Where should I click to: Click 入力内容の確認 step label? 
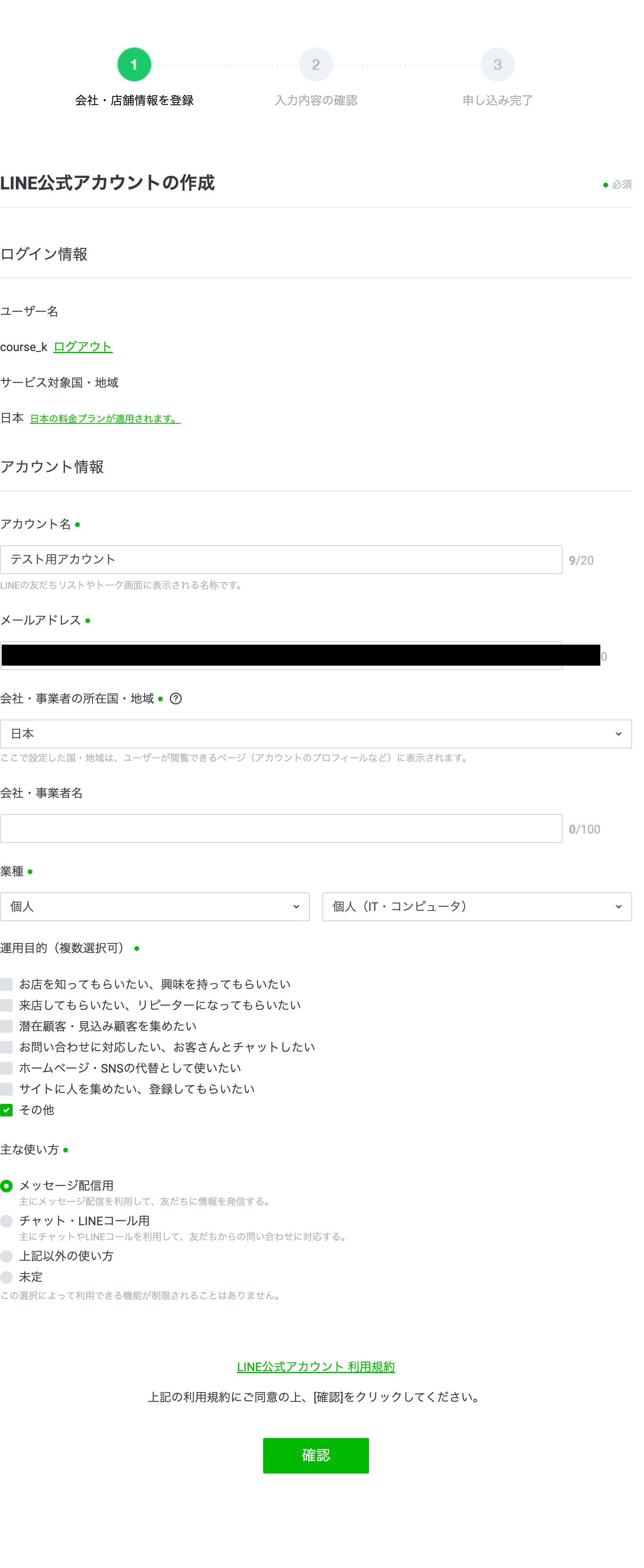click(x=316, y=100)
